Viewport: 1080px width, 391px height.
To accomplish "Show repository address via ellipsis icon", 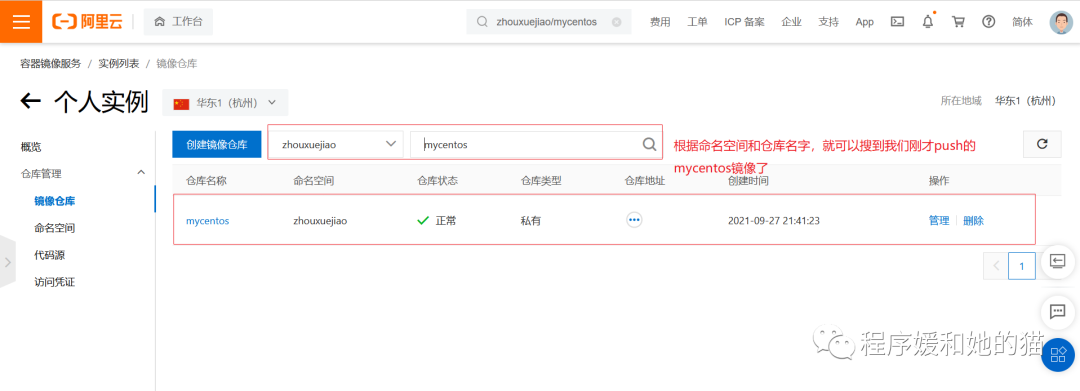I will [x=634, y=220].
